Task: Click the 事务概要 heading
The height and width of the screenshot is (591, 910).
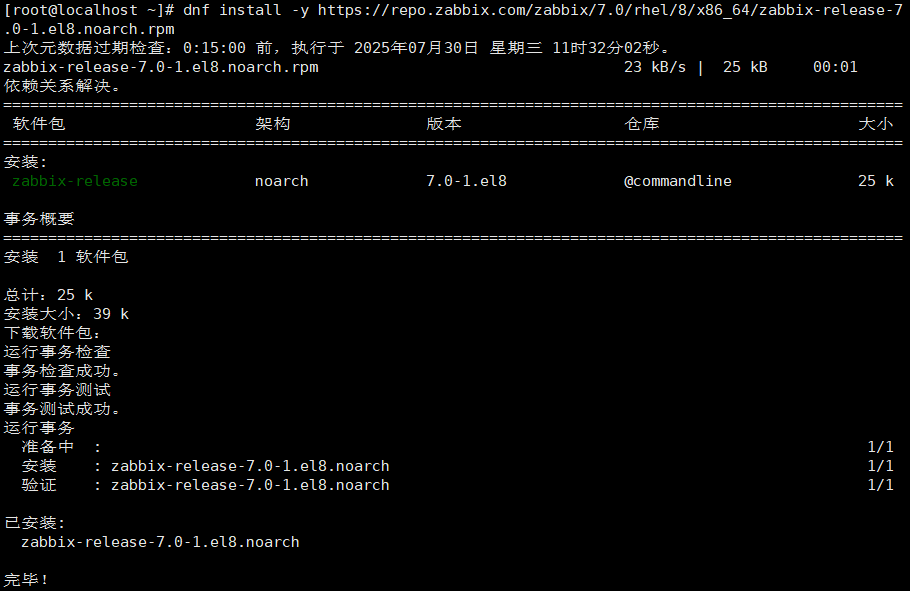Action: [39, 219]
